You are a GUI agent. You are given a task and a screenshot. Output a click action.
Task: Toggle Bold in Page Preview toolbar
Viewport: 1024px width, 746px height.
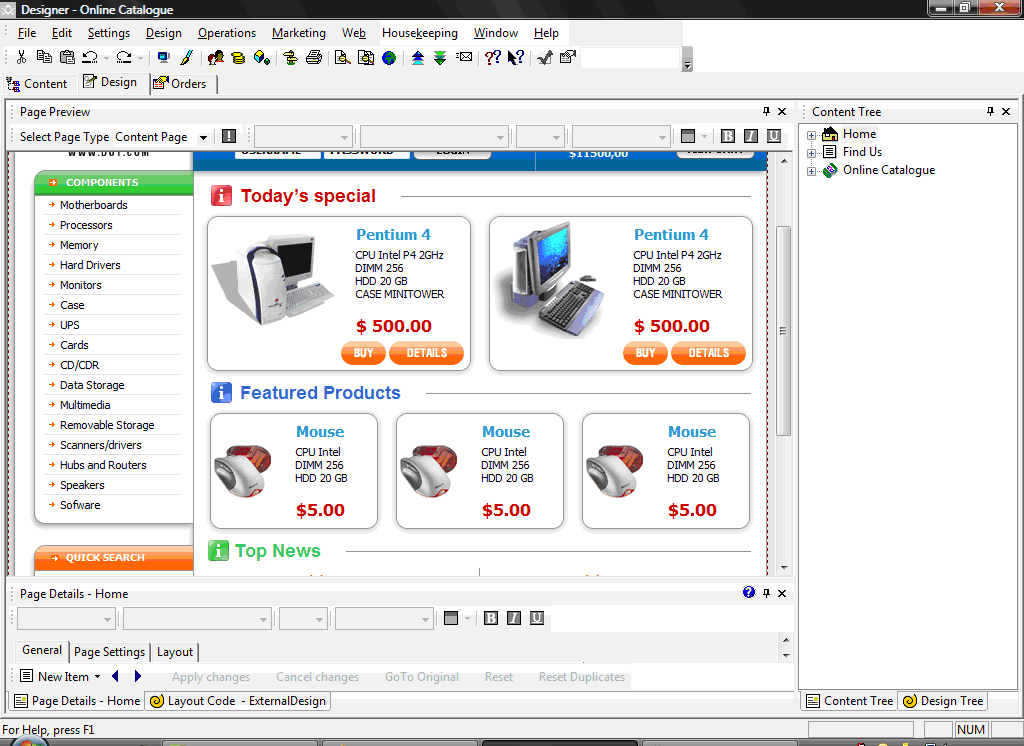pos(727,136)
